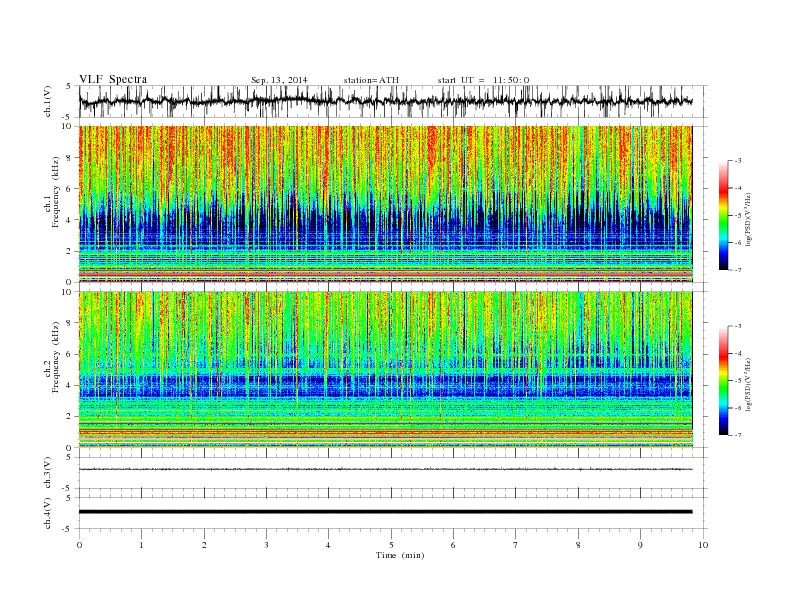
Task: Click the thick black ch.4 voltage trace
Action: (386, 512)
